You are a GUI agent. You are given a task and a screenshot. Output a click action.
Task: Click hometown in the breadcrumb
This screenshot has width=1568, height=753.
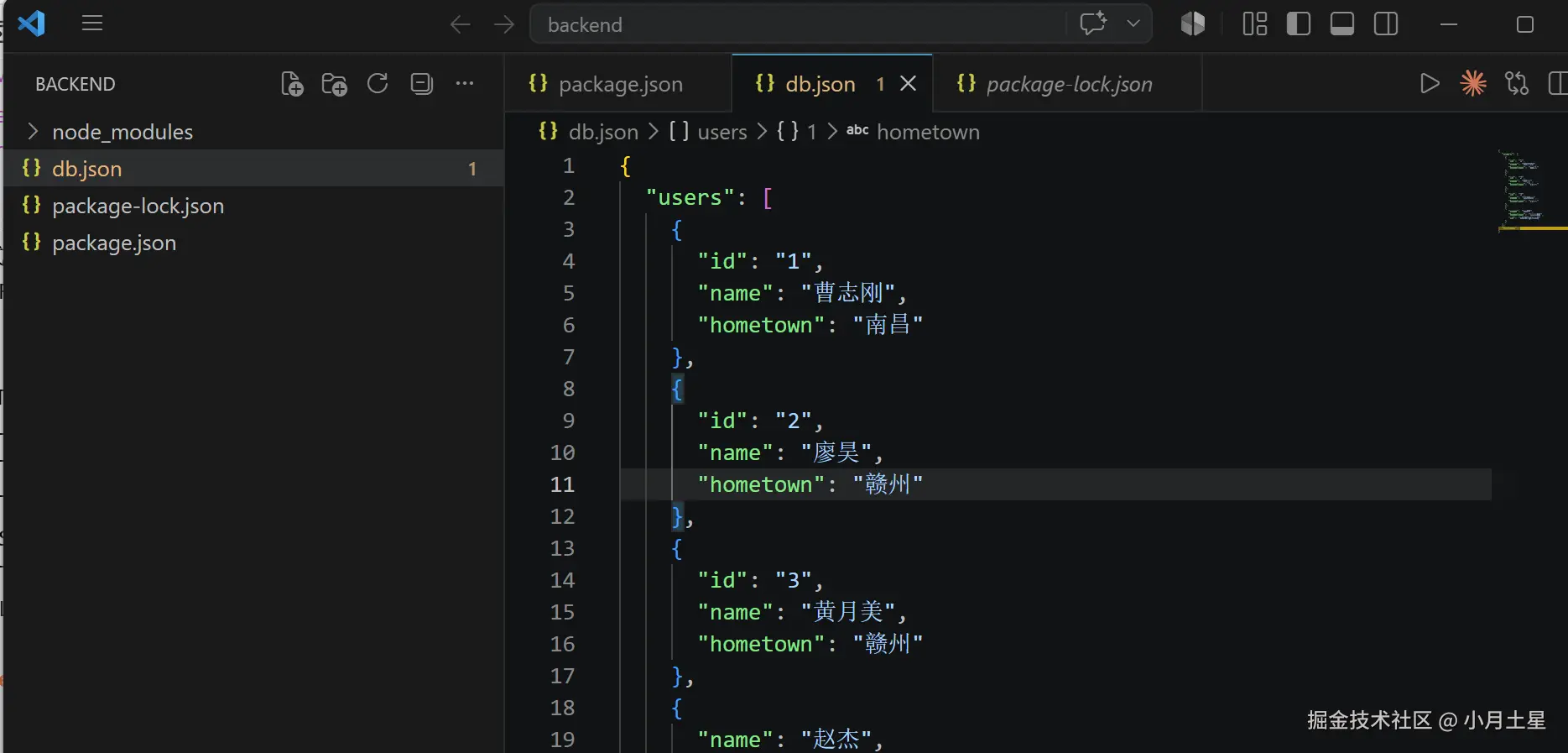928,132
